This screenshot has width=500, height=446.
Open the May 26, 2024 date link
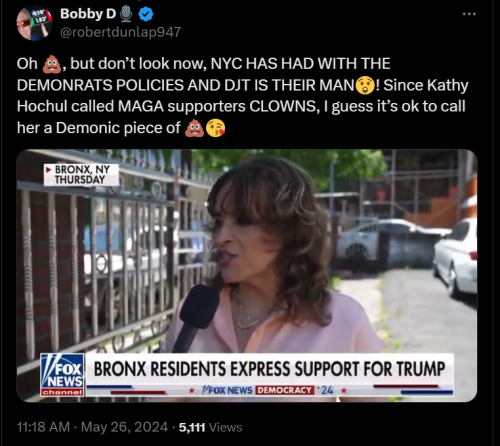pyautogui.click(x=124, y=427)
